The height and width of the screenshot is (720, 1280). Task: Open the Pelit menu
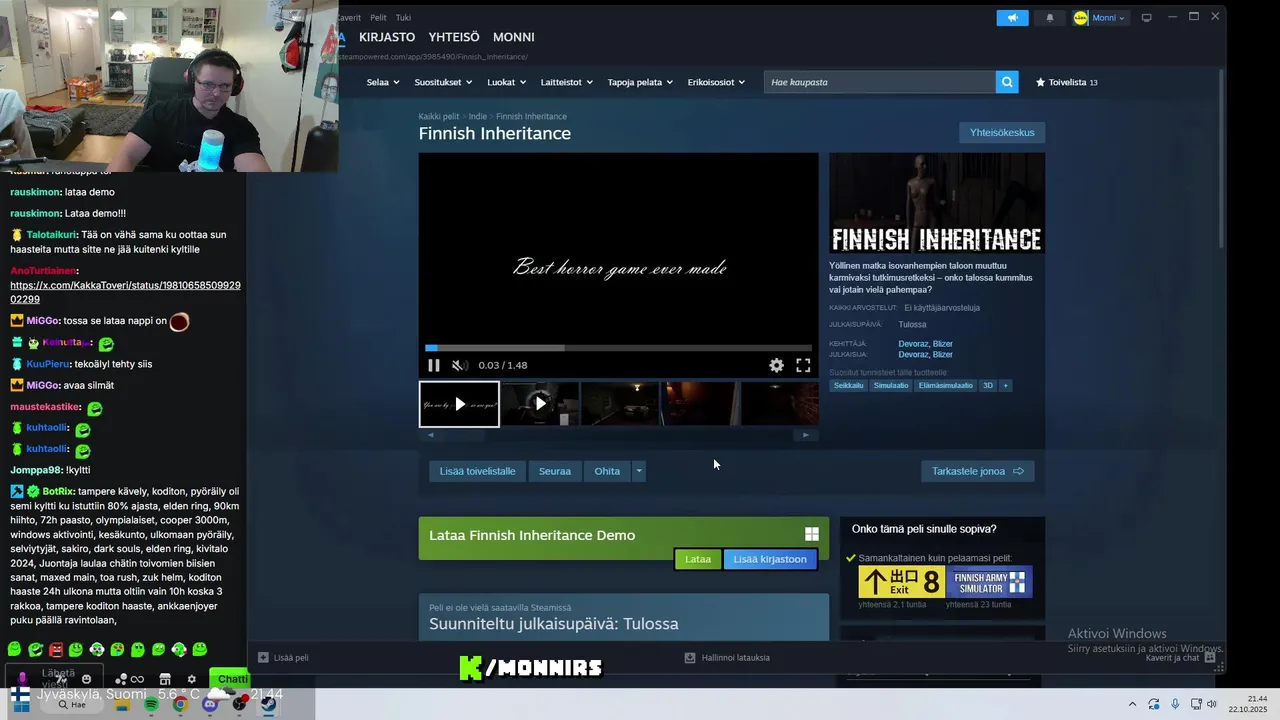click(x=378, y=18)
